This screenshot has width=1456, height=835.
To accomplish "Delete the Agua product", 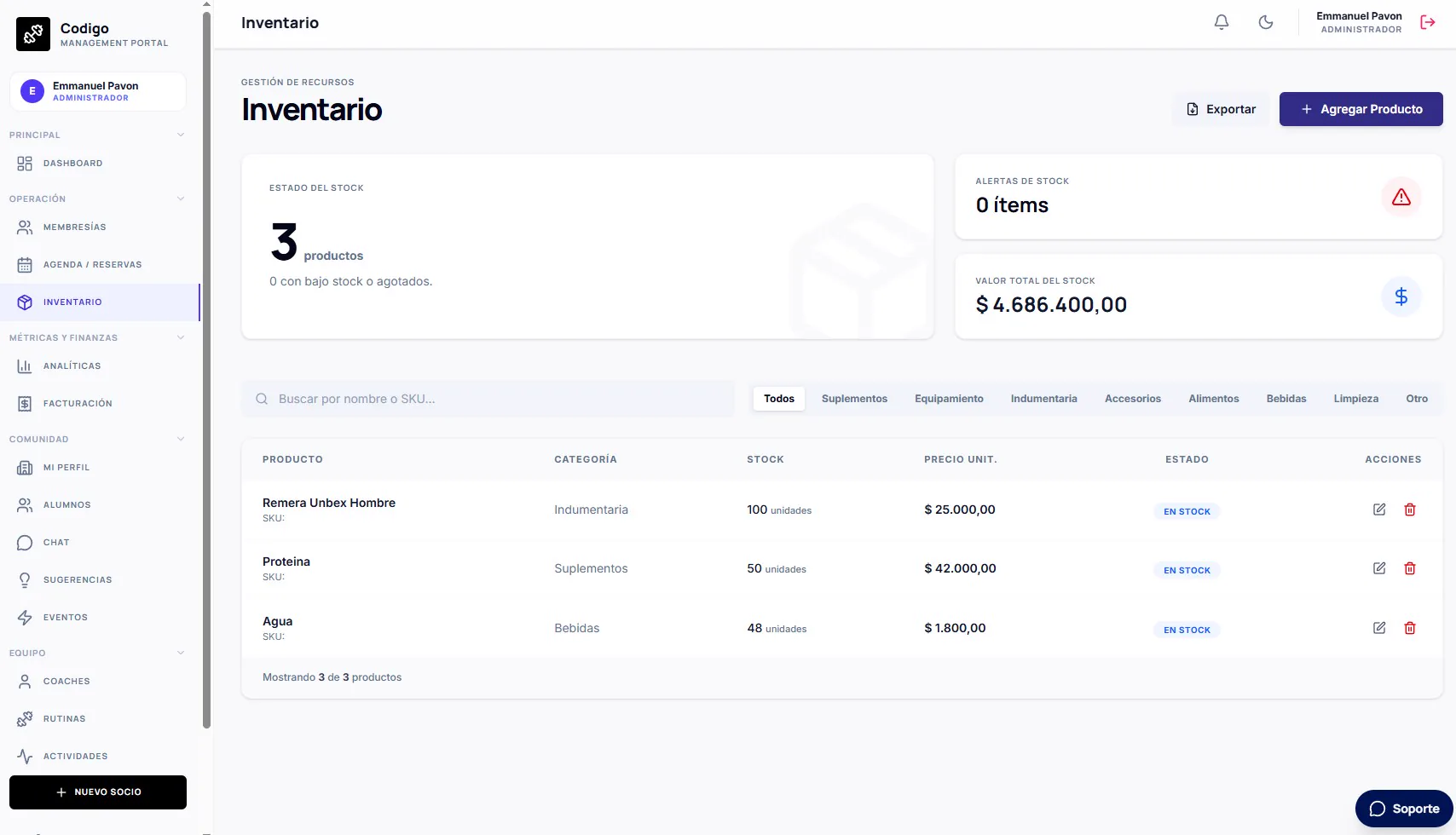I will coord(1410,628).
